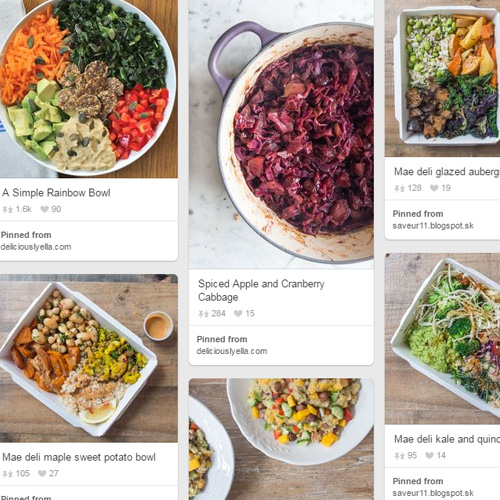This screenshot has height=500, width=500.
Task: Click repin icon under Mae deli kale and quinoa
Action: coord(399,456)
